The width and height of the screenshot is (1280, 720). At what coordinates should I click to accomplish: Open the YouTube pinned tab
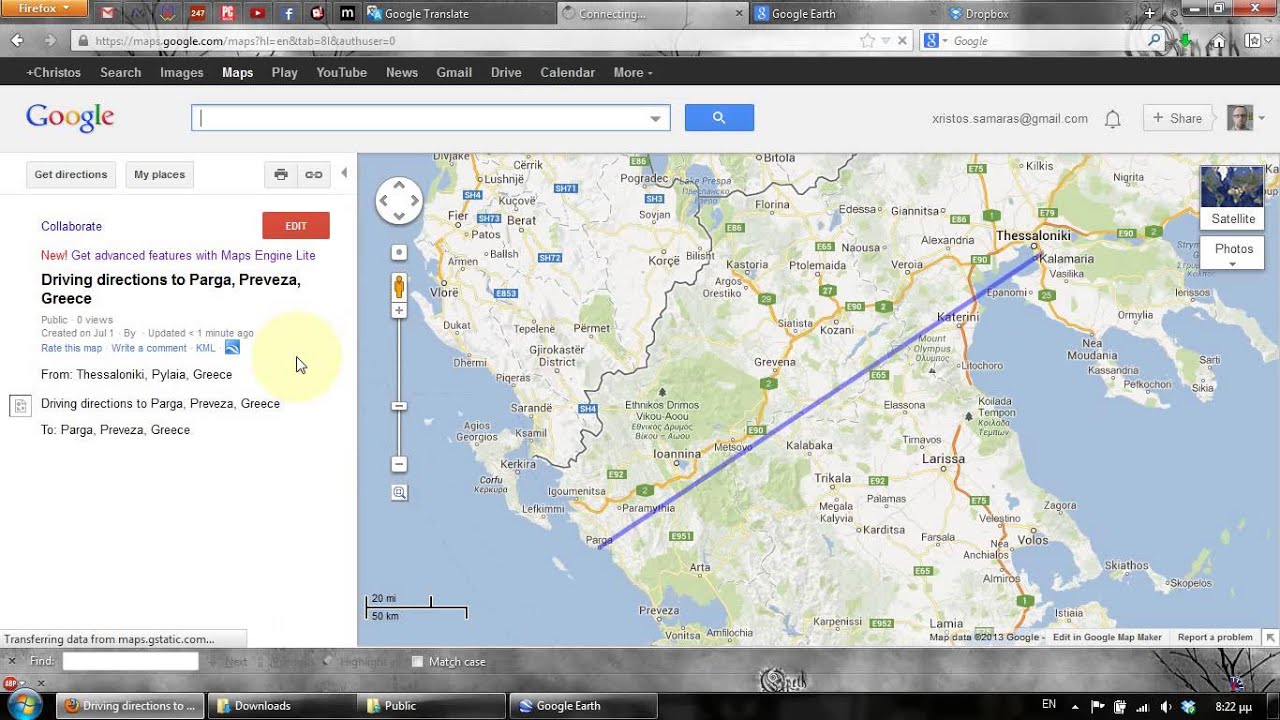[257, 13]
